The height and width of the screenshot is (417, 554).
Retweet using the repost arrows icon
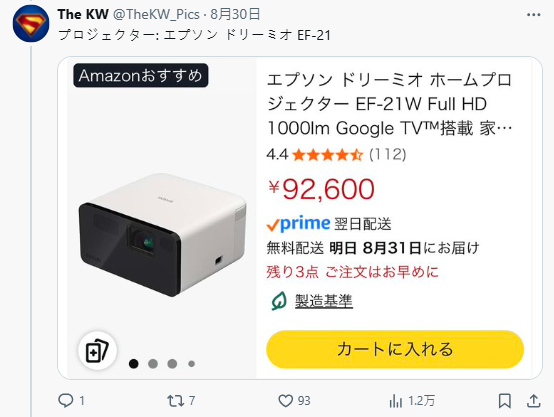click(175, 401)
